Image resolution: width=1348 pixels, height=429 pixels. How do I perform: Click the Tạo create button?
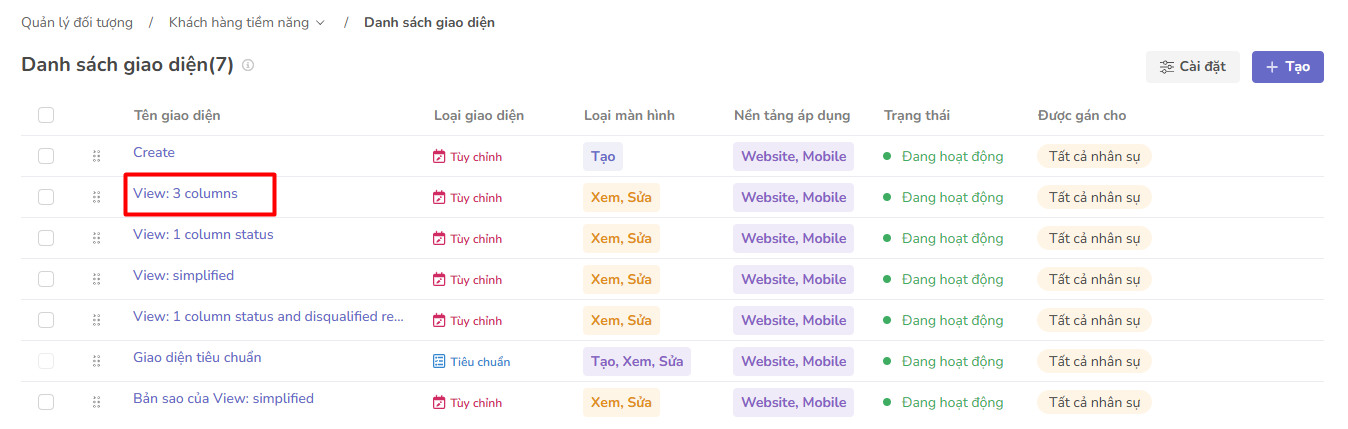click(x=1287, y=67)
